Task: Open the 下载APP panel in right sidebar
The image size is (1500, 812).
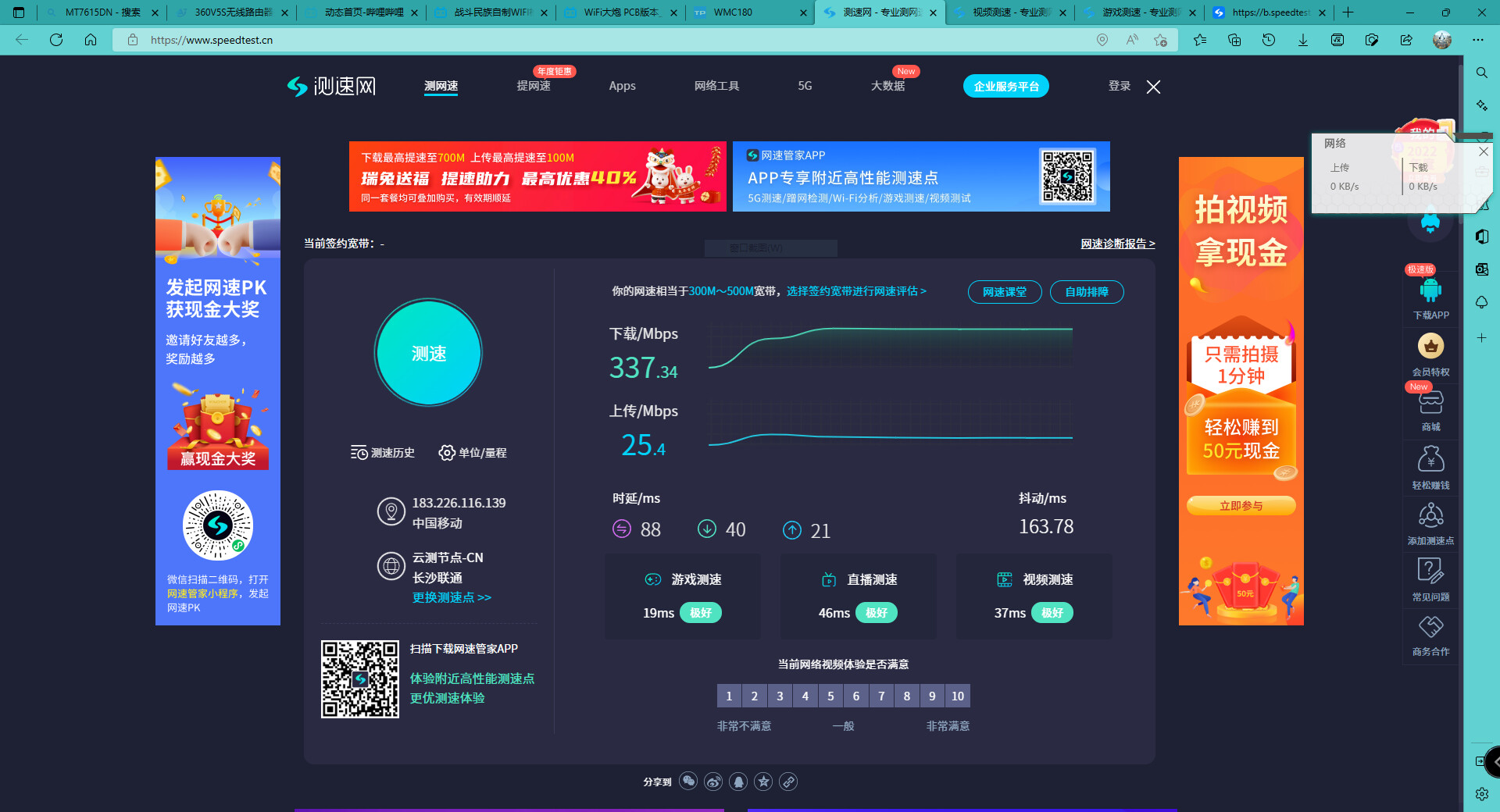Action: [x=1430, y=295]
